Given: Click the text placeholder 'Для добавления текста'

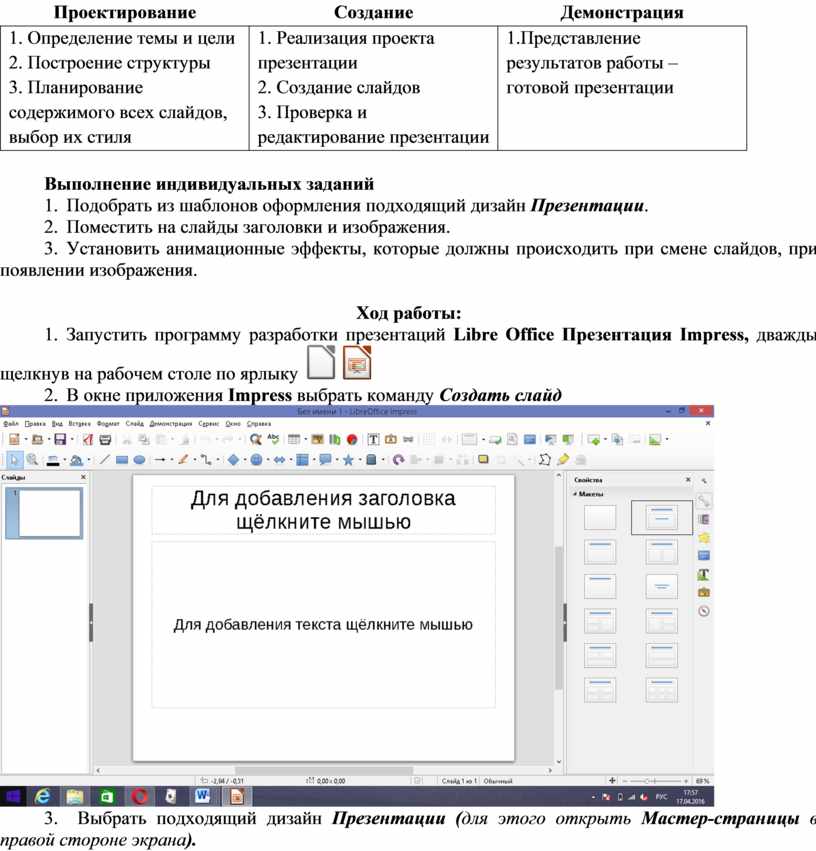Looking at the screenshot, I should pyautogui.click(x=323, y=624).
